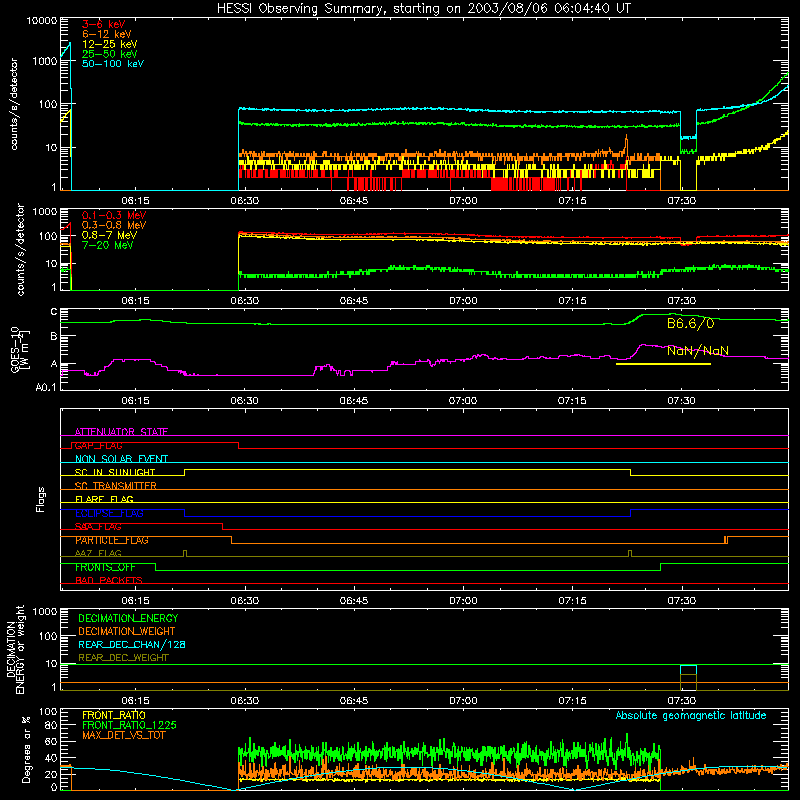Screen dimensions: 800x800
Task: Click the REAR_DEC_CHAN/128 legend label
Action: tap(132, 644)
